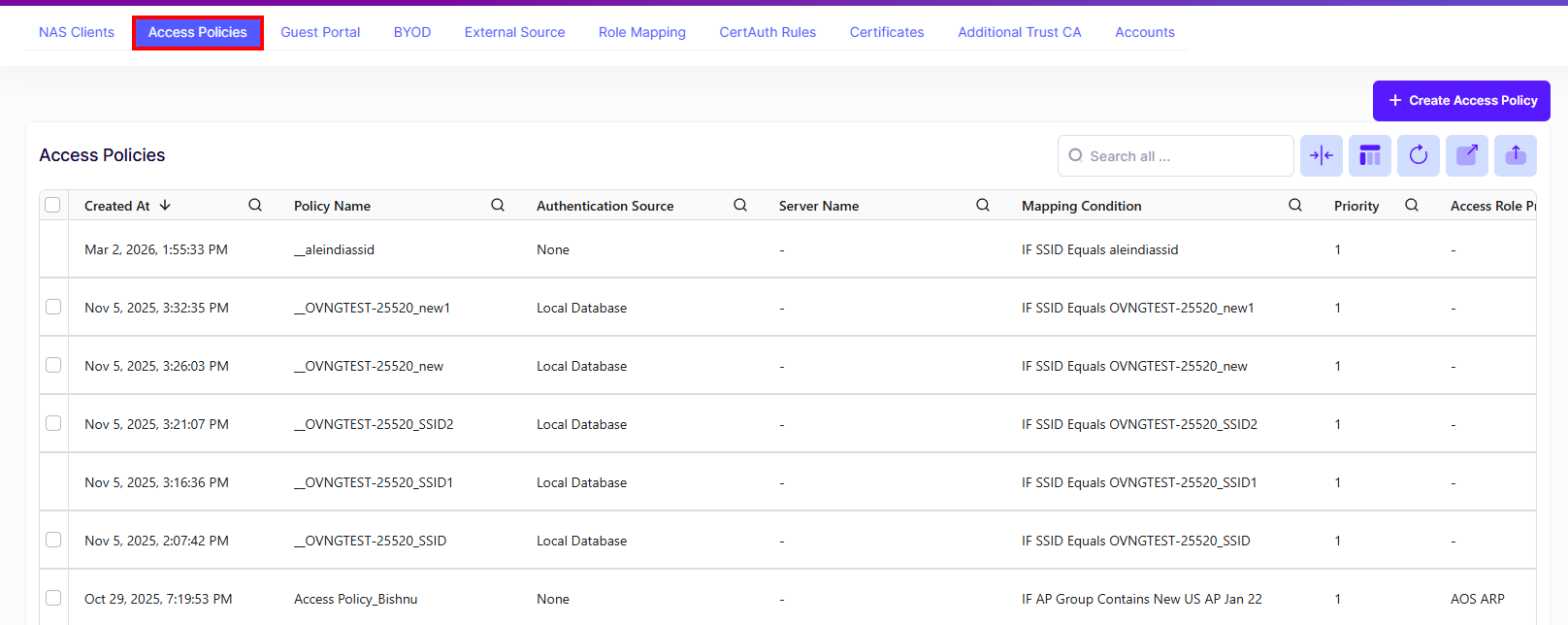
Task: Check the Access Policy_Bishnu row
Action: [53, 598]
